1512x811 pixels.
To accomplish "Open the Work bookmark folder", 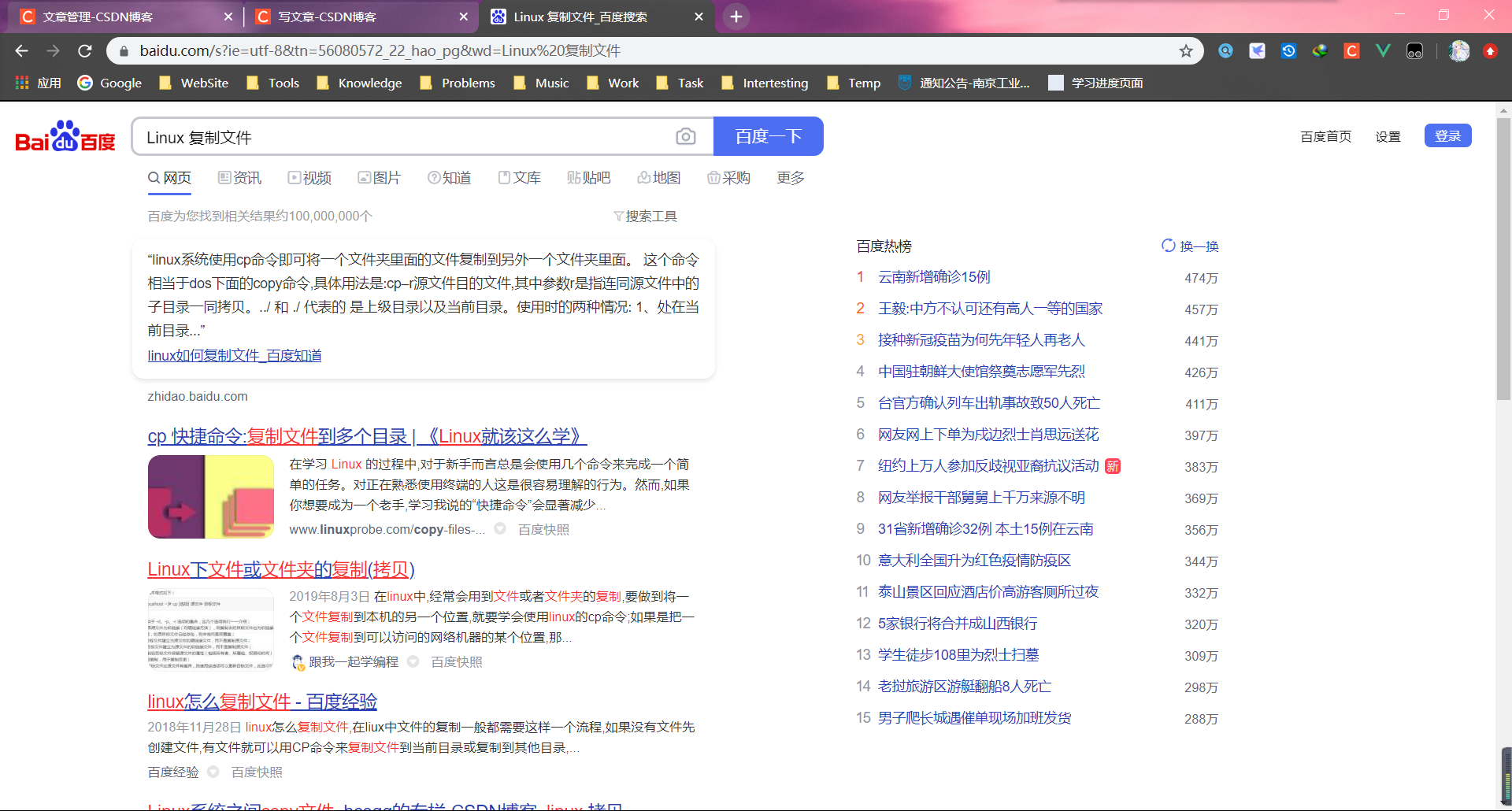I will coord(613,83).
